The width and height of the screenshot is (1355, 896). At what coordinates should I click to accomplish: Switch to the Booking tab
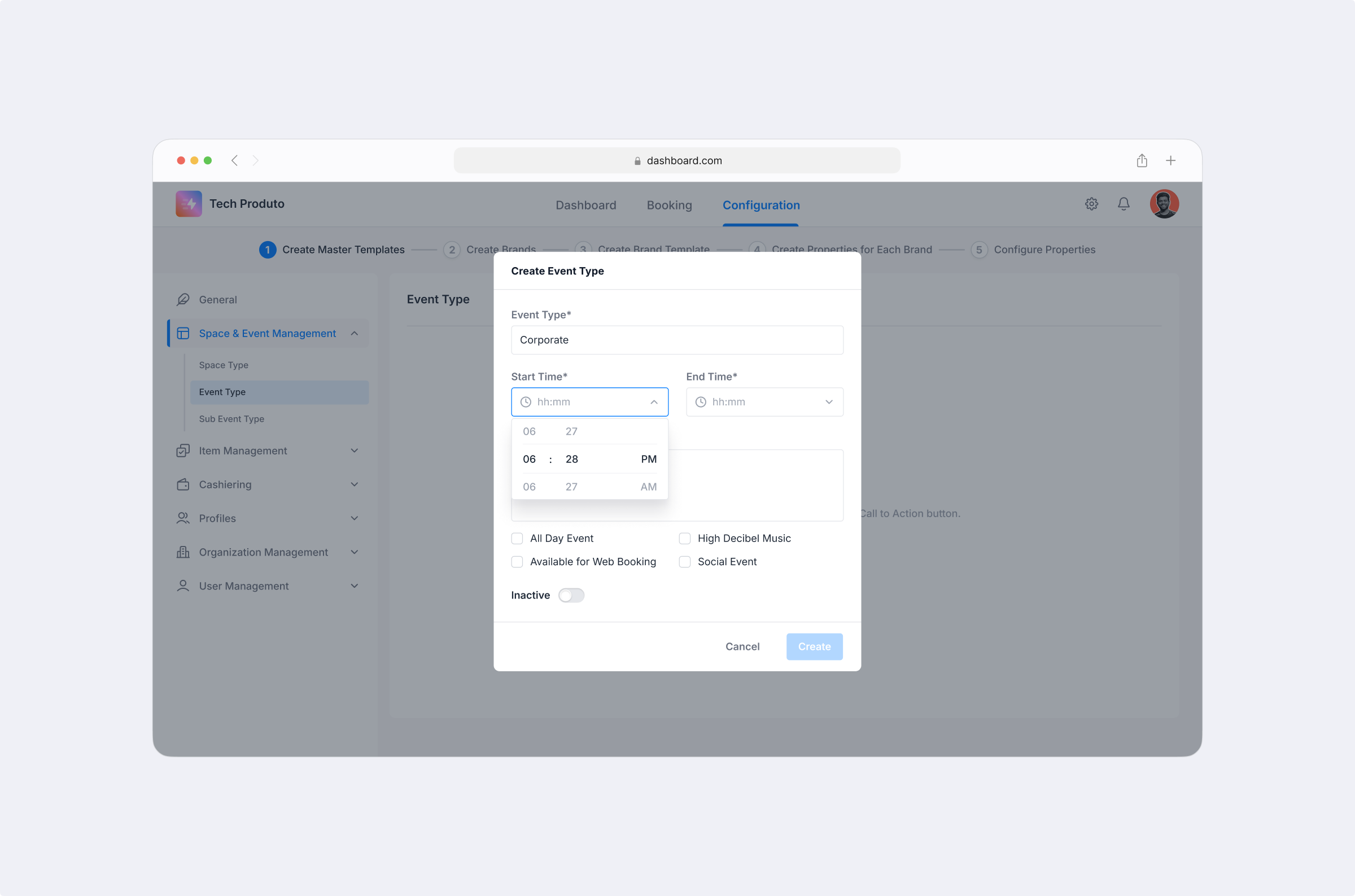669,204
